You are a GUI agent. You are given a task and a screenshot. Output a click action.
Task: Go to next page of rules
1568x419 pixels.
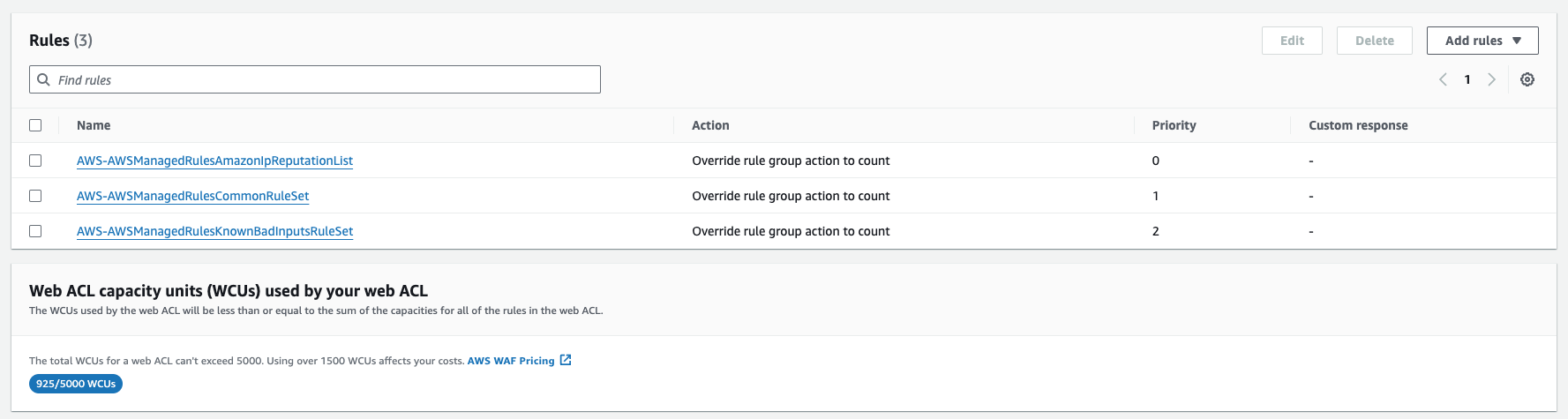(1491, 79)
